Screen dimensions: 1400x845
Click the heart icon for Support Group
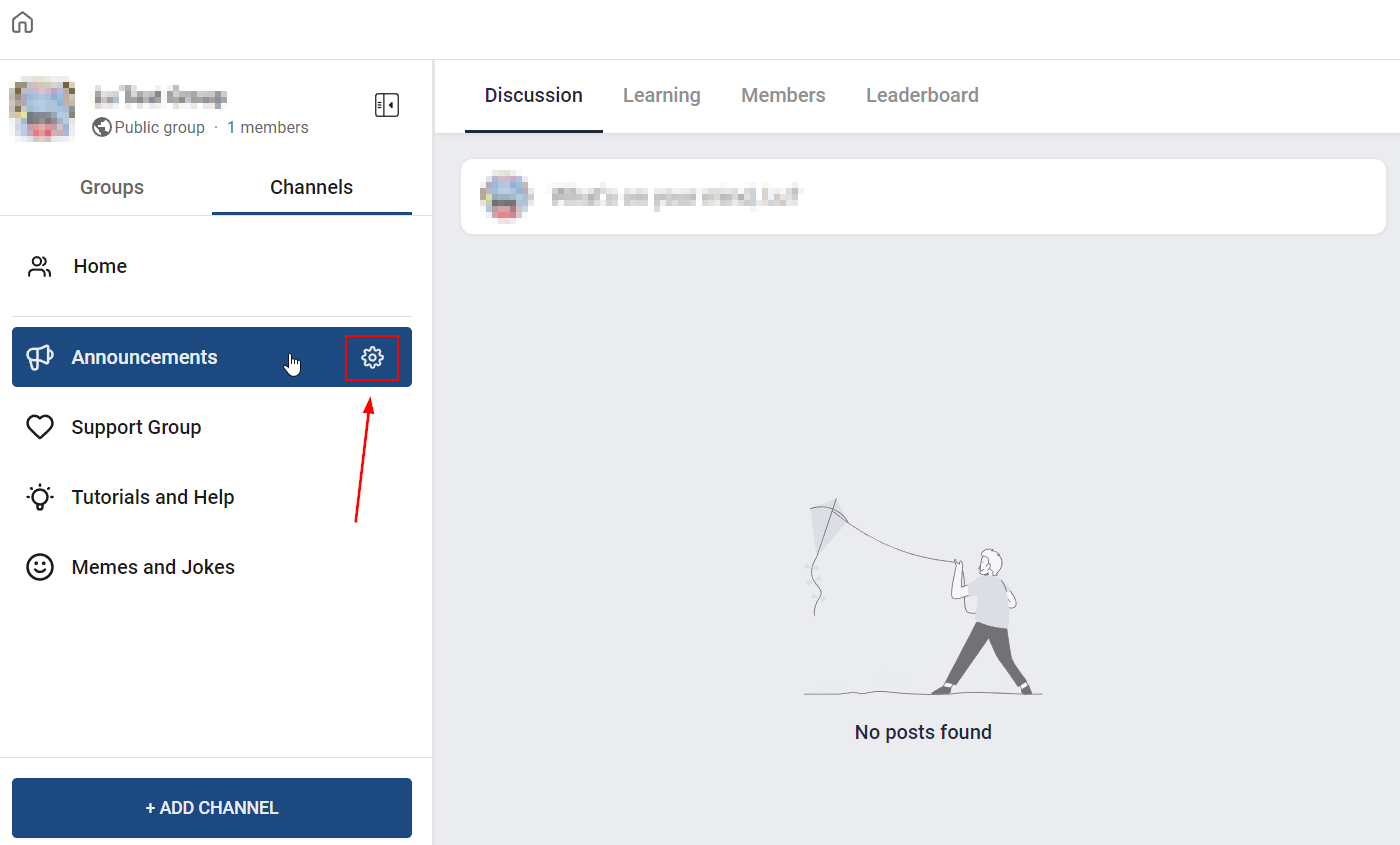40,427
